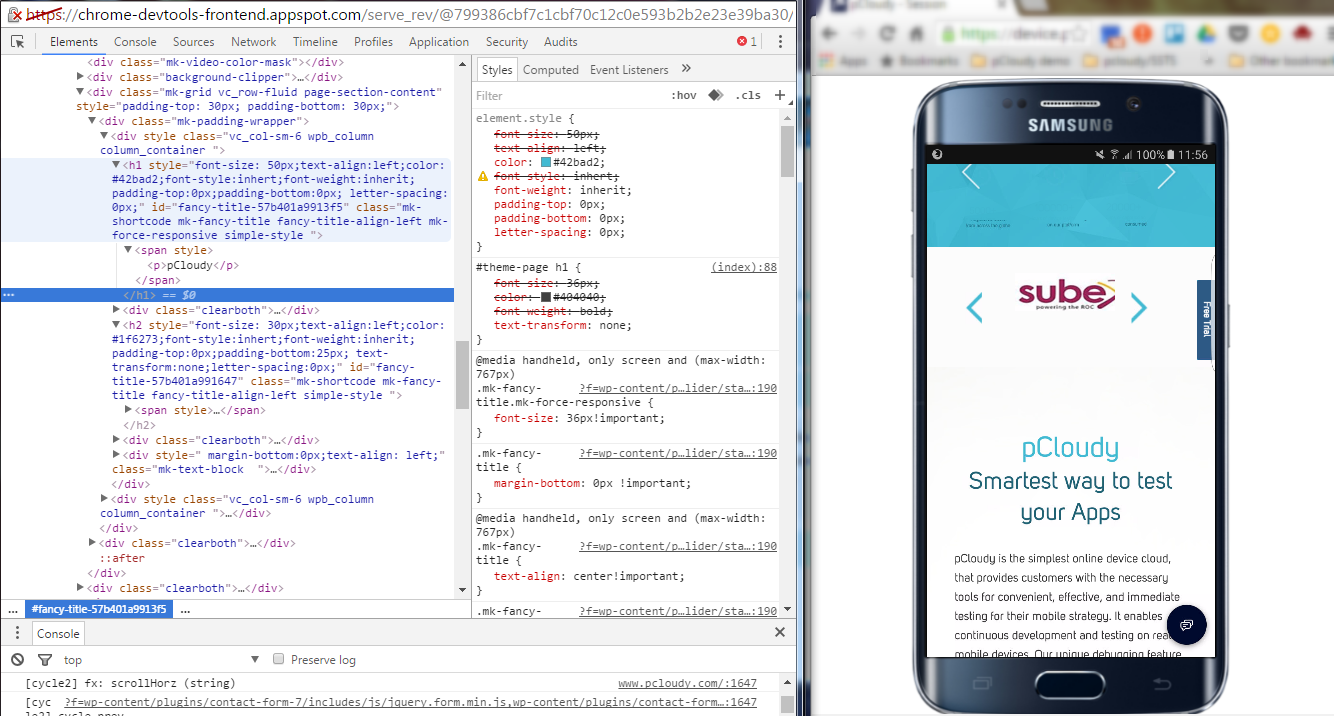Switch to the Elements tab

(74, 42)
